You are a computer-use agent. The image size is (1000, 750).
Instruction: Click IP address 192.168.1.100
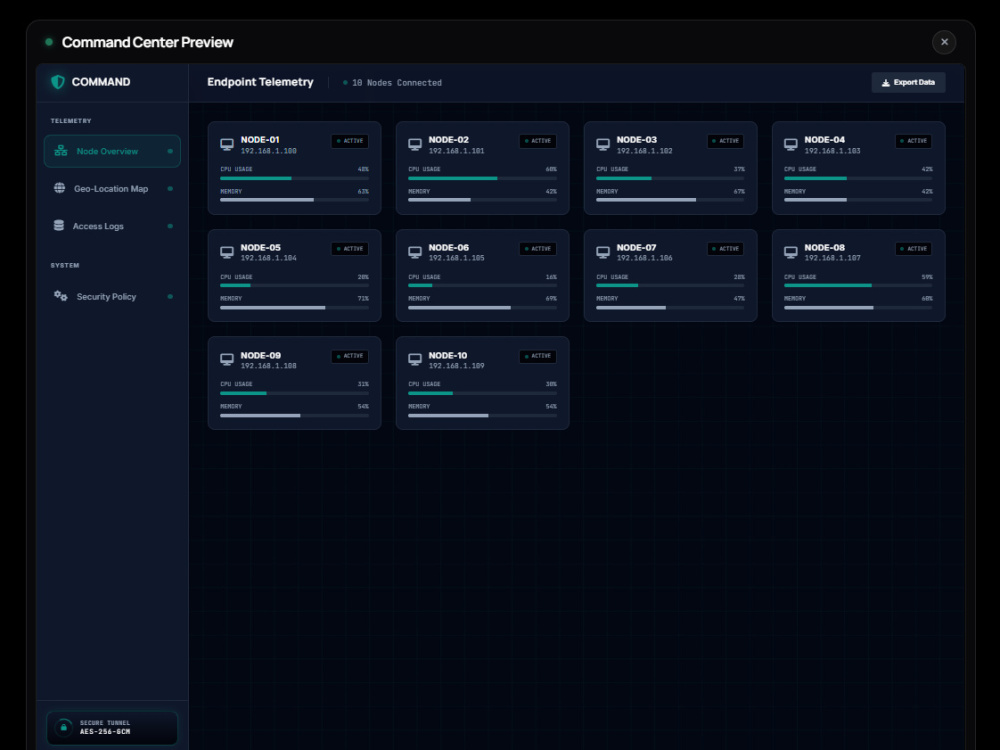coord(268,151)
